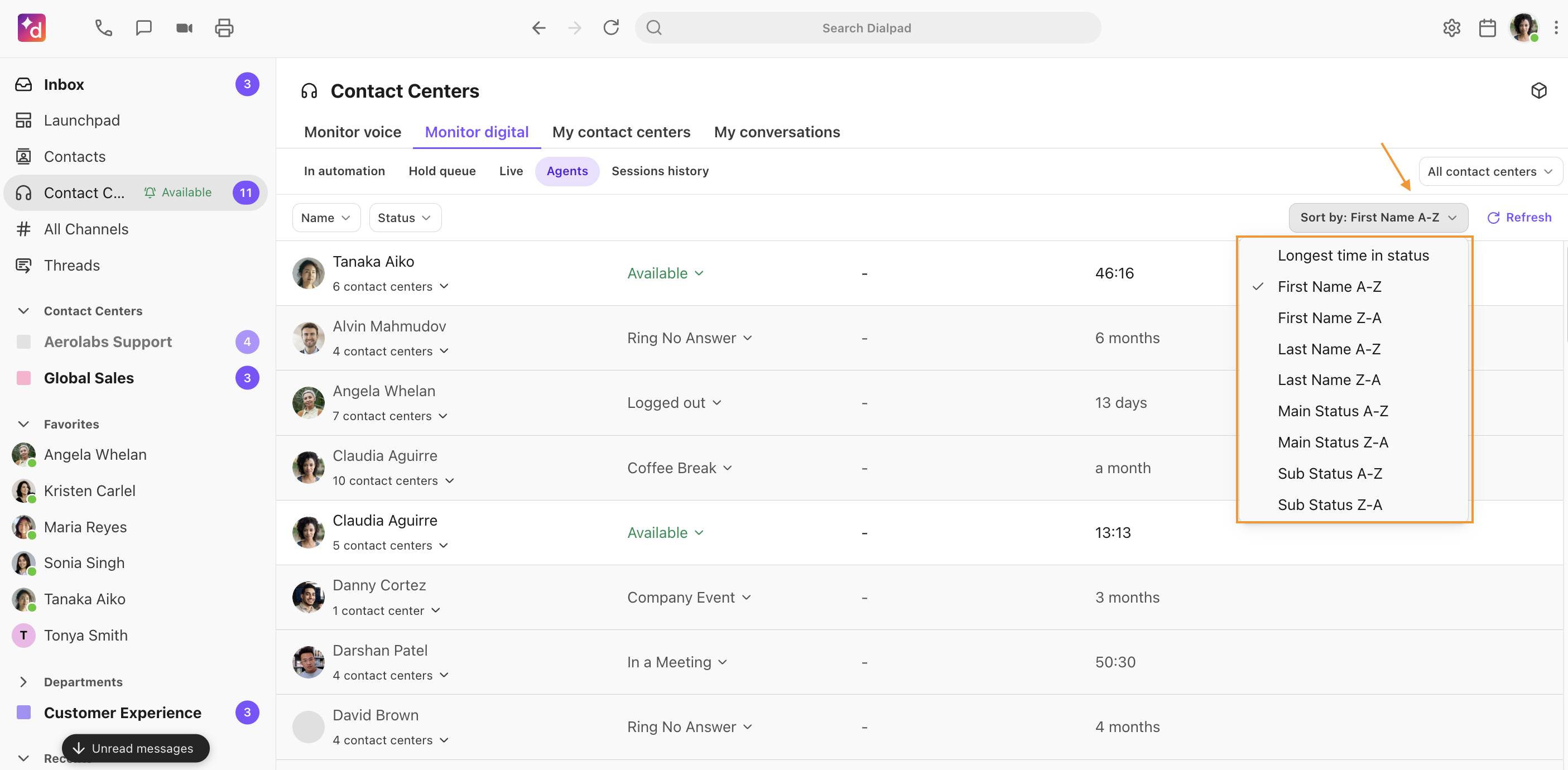Open the calendar icon
The height and width of the screenshot is (770, 1568).
[1488, 28]
